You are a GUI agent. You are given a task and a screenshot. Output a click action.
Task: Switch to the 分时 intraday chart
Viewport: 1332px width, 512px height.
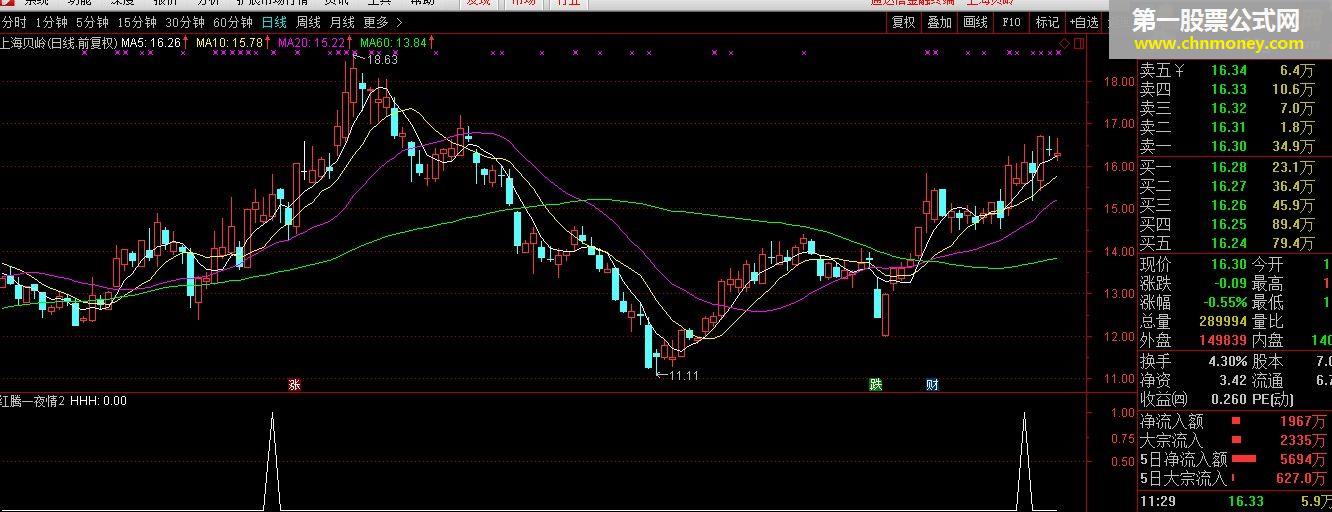click(14, 21)
